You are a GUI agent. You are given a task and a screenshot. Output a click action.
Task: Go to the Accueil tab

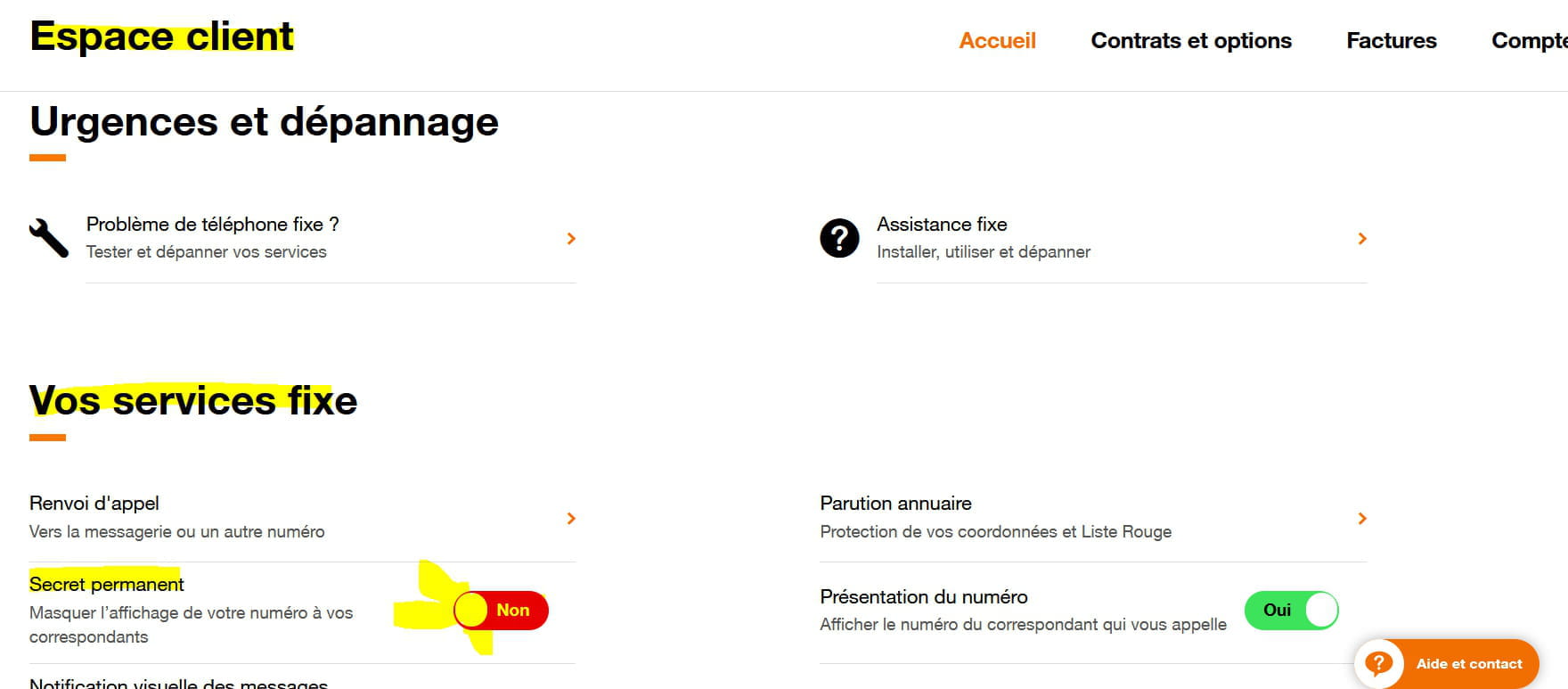(997, 40)
